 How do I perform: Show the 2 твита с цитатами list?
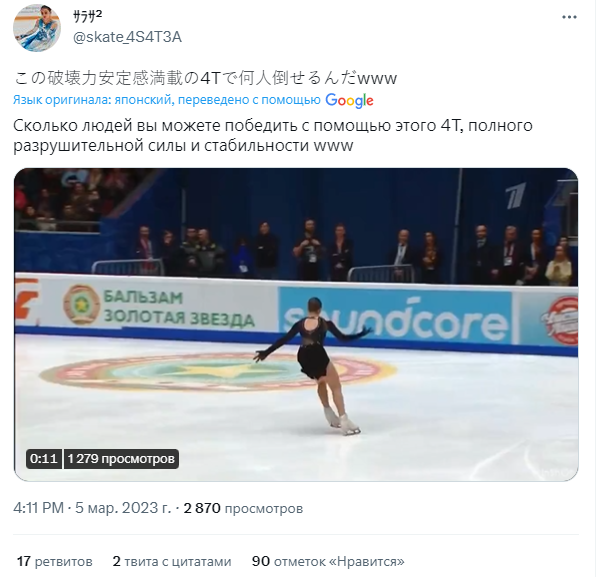172,561
